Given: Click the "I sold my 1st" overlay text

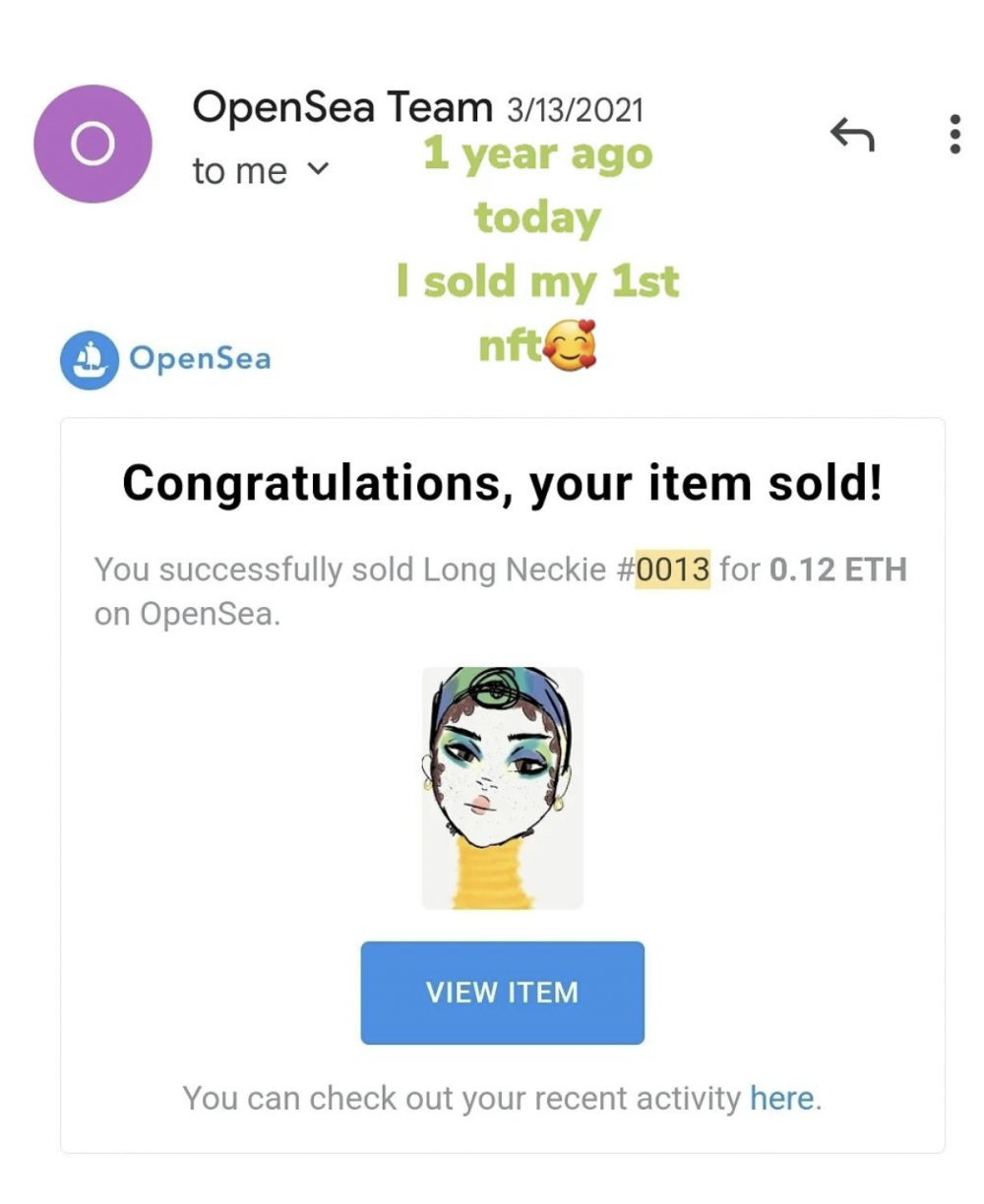Looking at the screenshot, I should pyautogui.click(x=537, y=282).
